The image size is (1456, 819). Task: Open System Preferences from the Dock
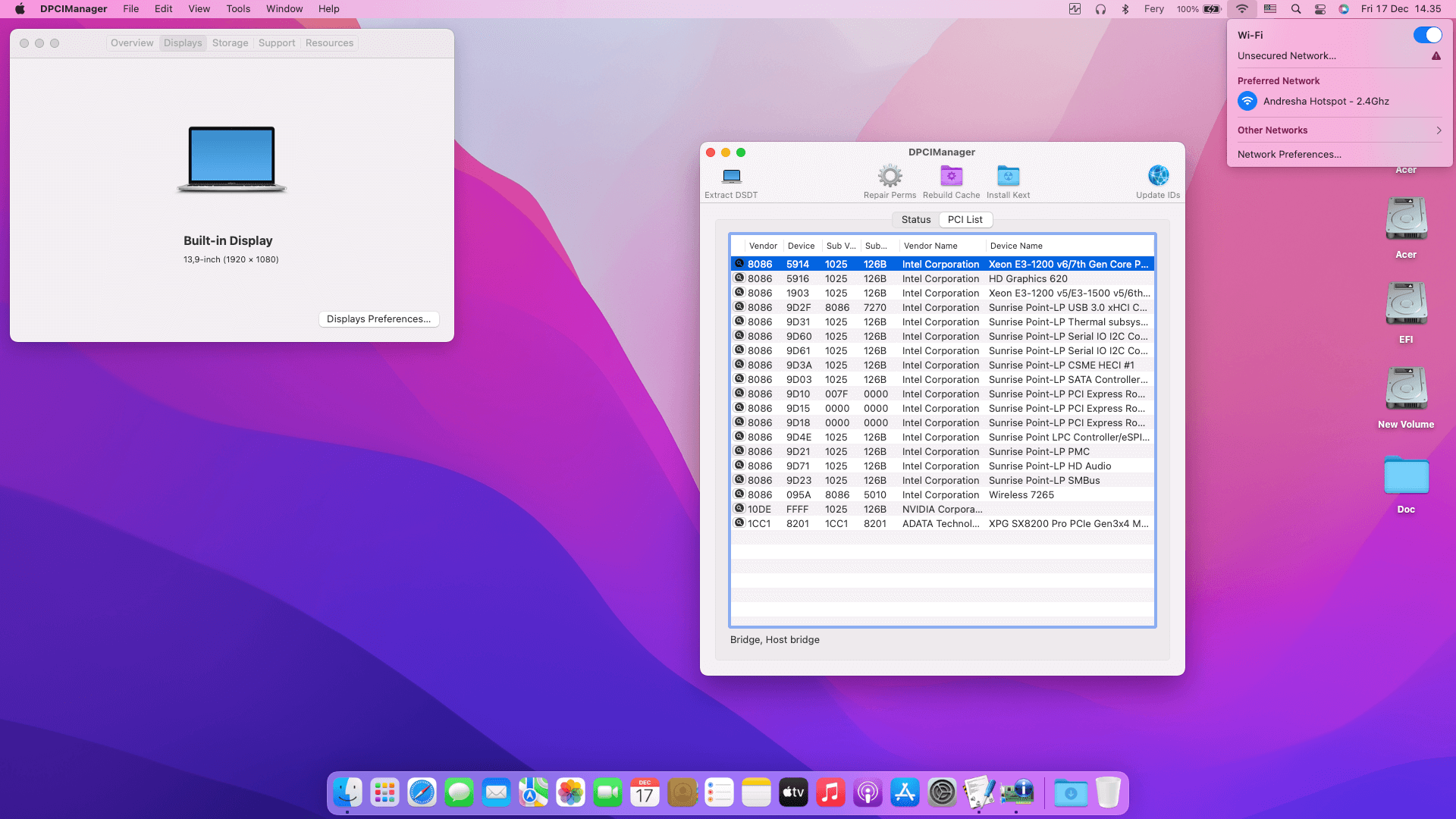(x=943, y=792)
